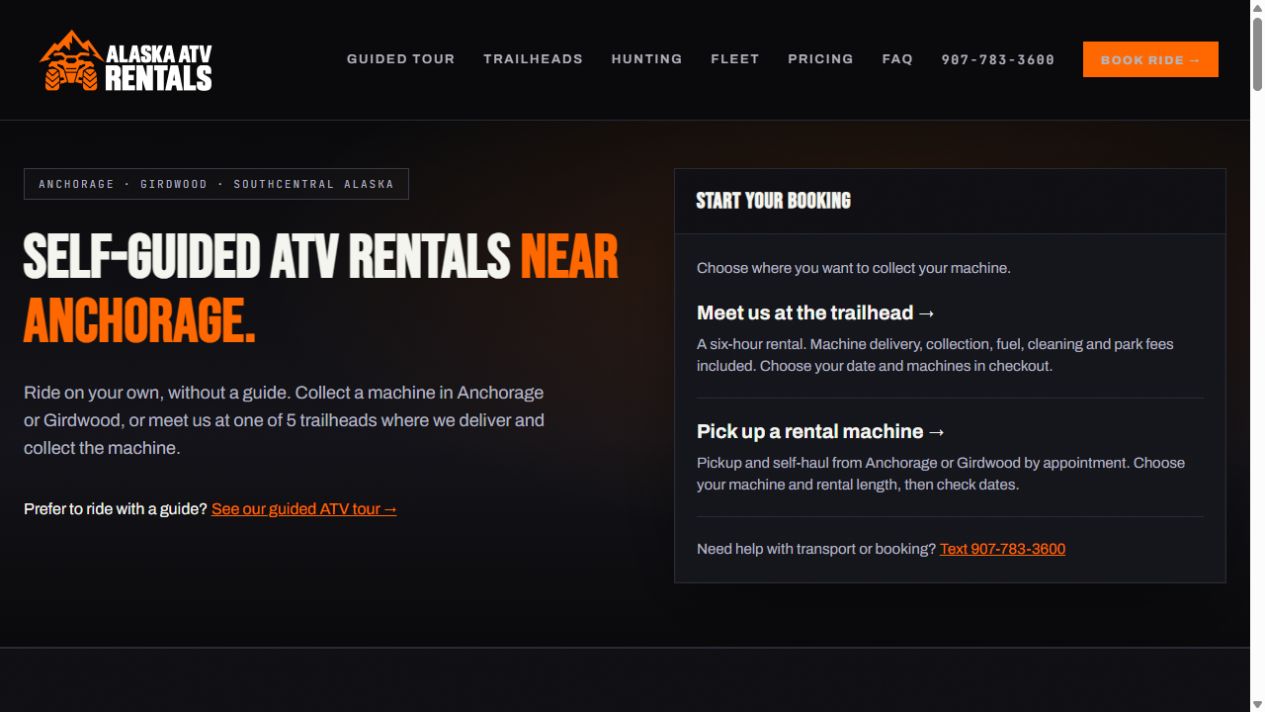
Task: Open the Pricing page link
Action: pyautogui.click(x=821, y=59)
